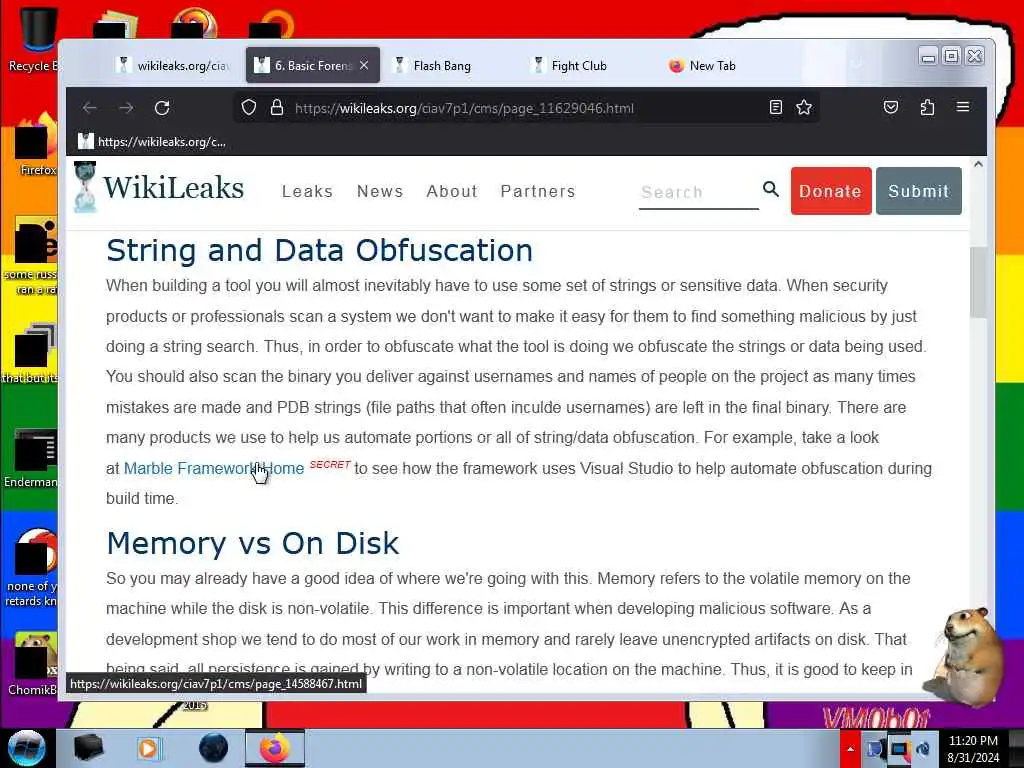Click the vertical scrollbar thumb
This screenshot has width=1024, height=768.
pos(978,282)
